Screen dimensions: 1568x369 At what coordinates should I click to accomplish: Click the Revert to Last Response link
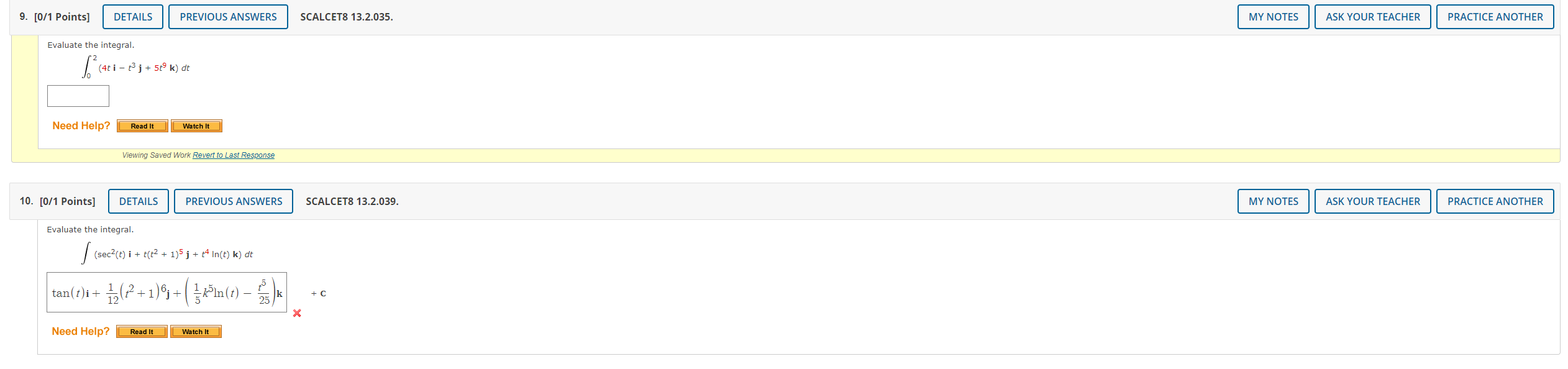(233, 155)
